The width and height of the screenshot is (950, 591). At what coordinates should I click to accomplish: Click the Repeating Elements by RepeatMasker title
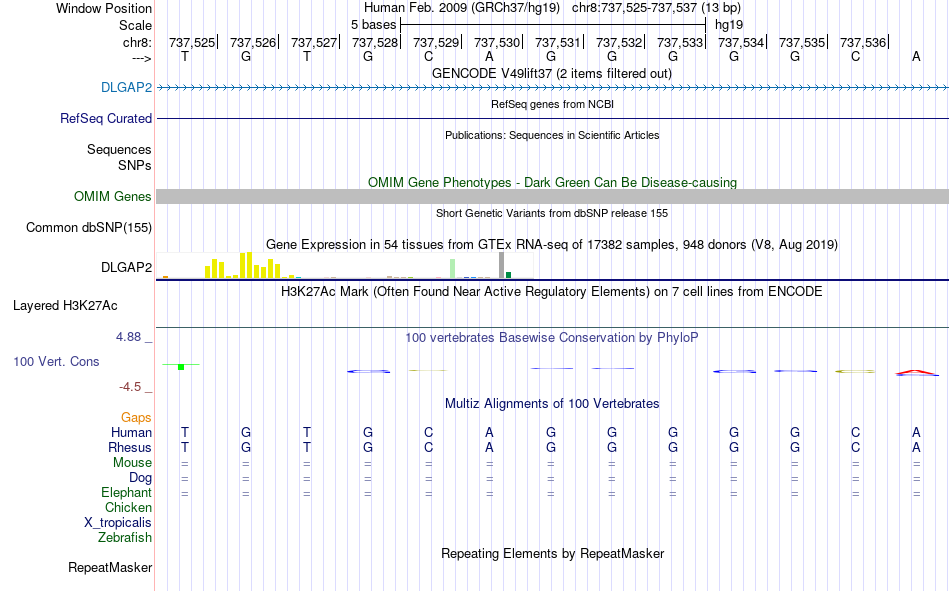tap(552, 553)
